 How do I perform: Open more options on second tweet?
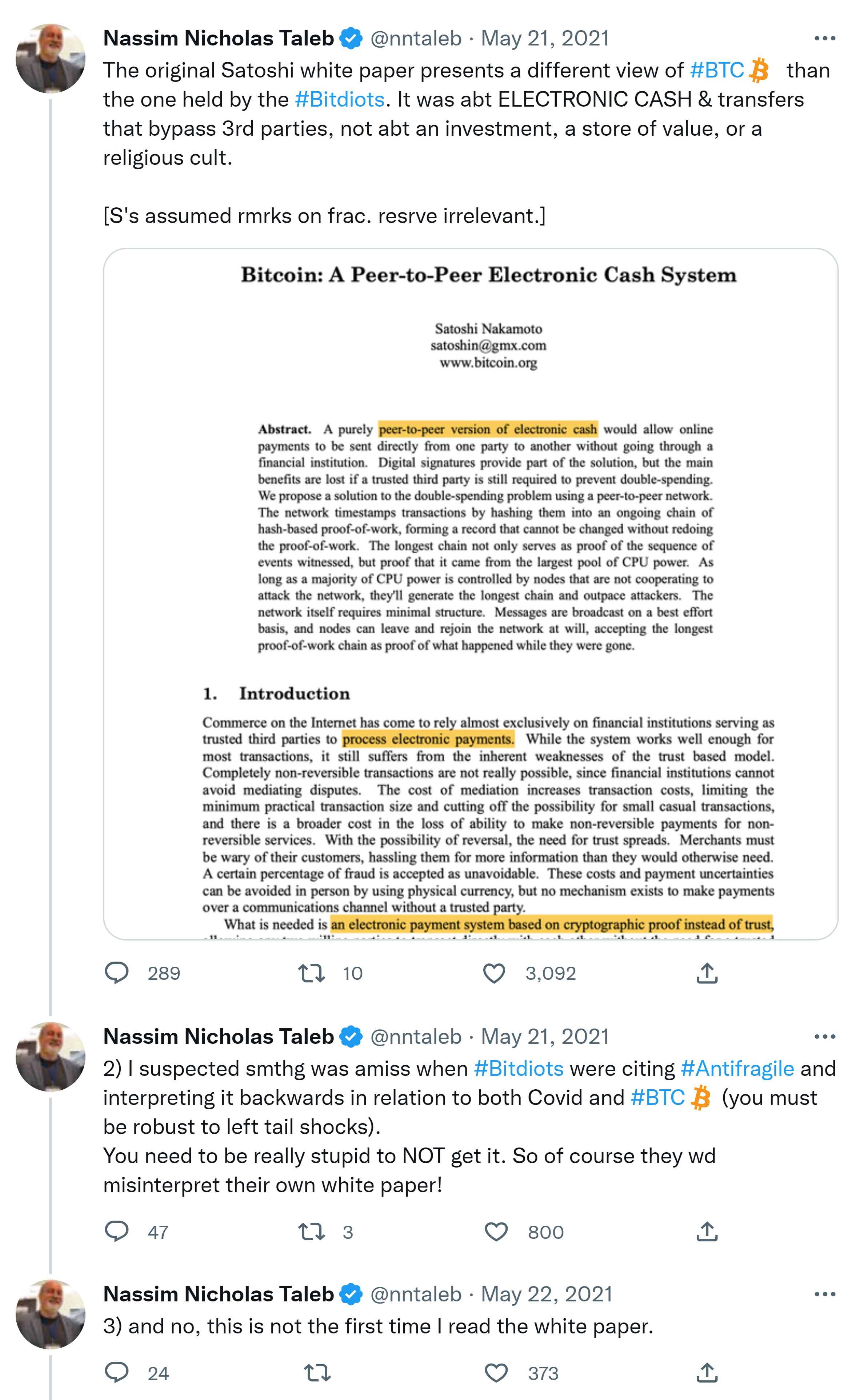tap(824, 1037)
